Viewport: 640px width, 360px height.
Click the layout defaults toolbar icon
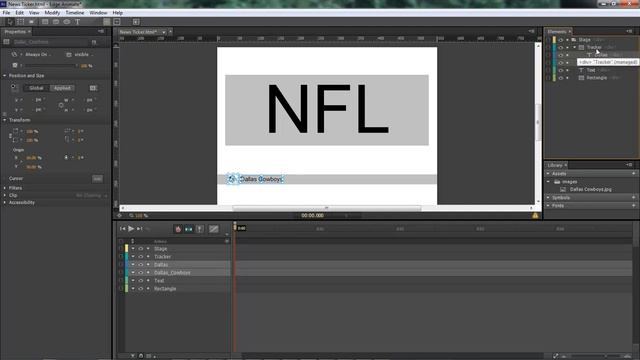(x=136, y=22)
